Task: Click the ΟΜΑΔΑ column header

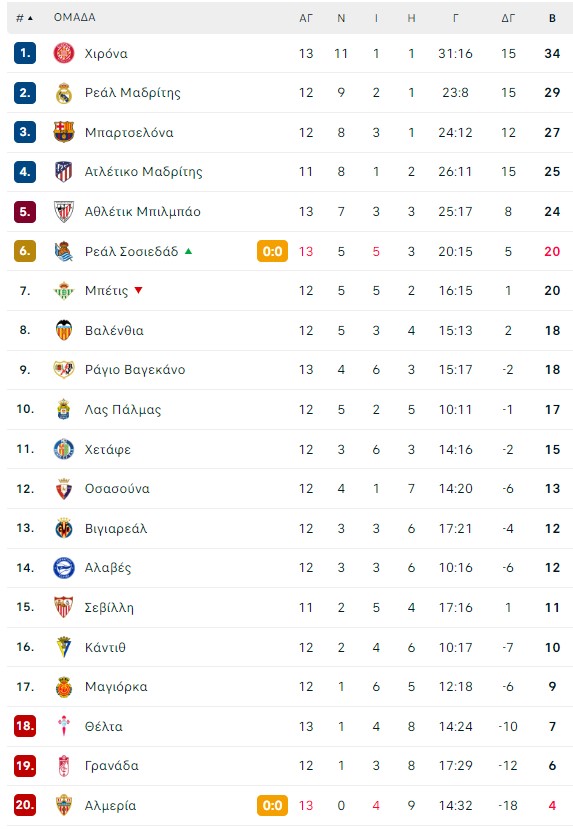Action: coord(75,17)
